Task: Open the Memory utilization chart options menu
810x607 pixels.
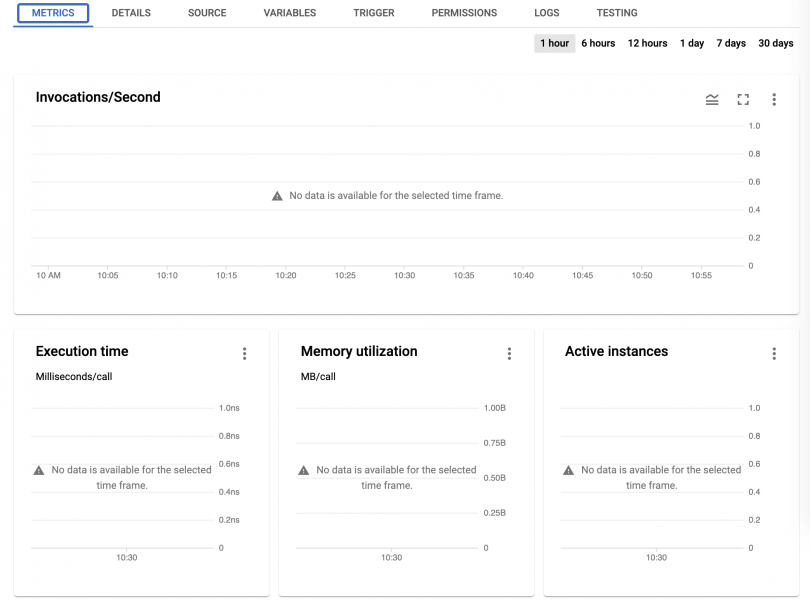Action: 510,353
